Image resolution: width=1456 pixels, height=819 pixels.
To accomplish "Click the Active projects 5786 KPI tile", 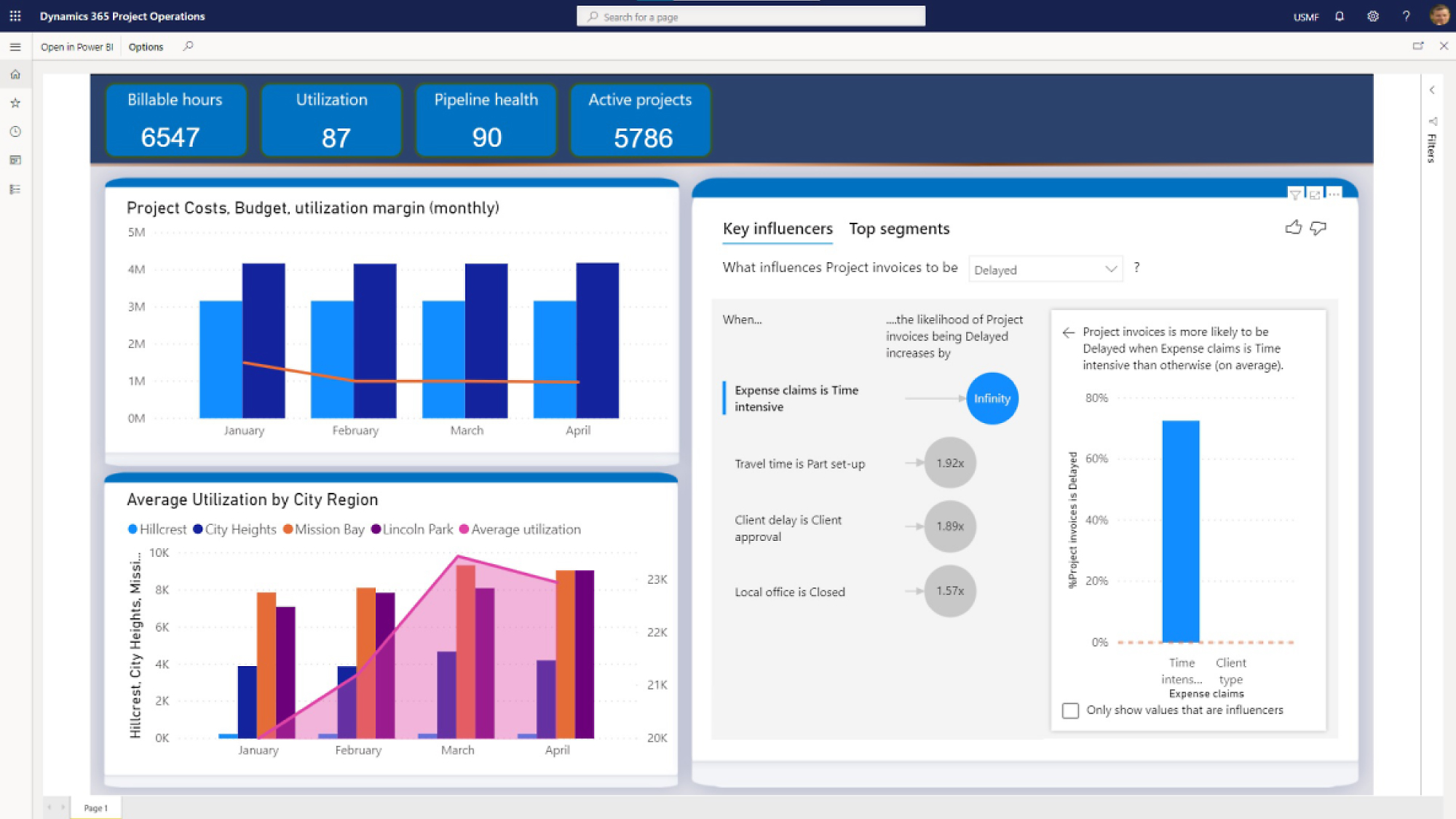I will [641, 118].
